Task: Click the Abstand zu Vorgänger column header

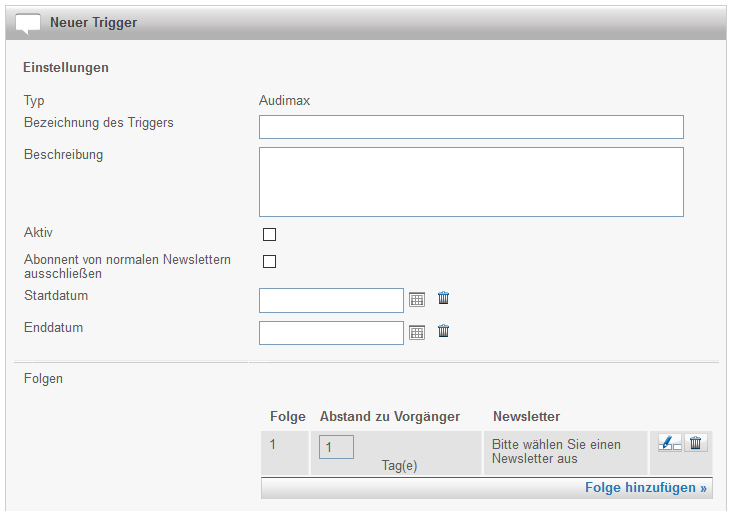Action: (390, 416)
